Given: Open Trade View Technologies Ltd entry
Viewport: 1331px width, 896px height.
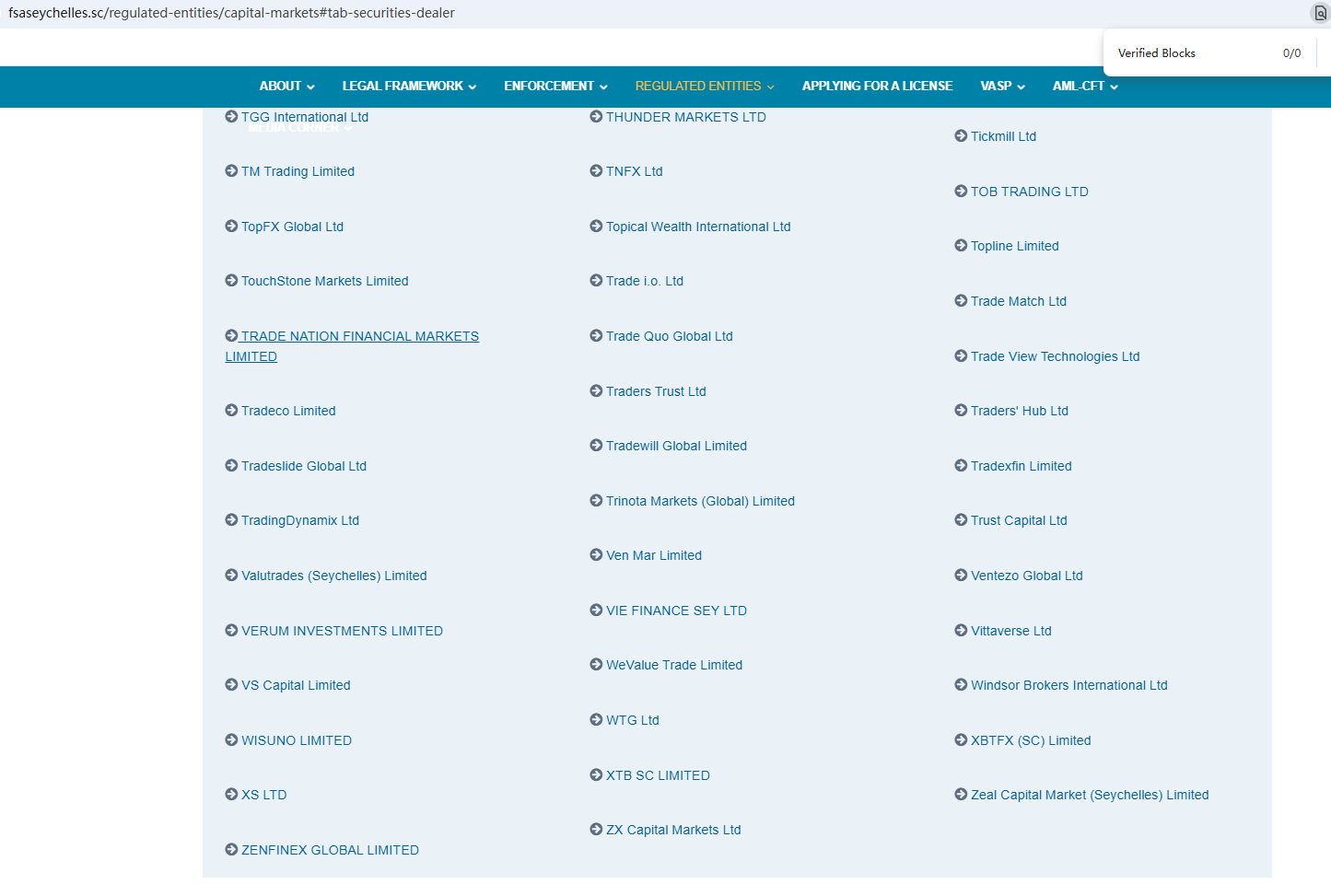Looking at the screenshot, I should [x=1055, y=356].
